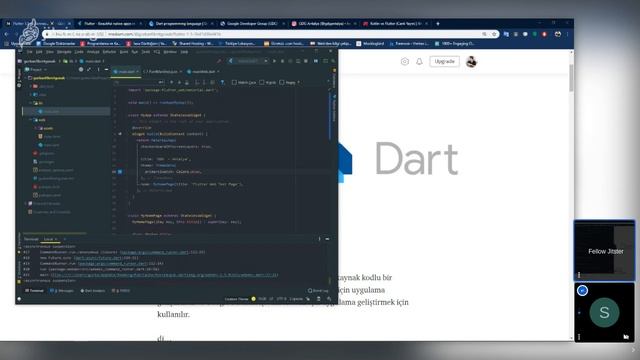
Task: Enable the Regex checkbox in the find bar
Action: (x=282, y=82)
